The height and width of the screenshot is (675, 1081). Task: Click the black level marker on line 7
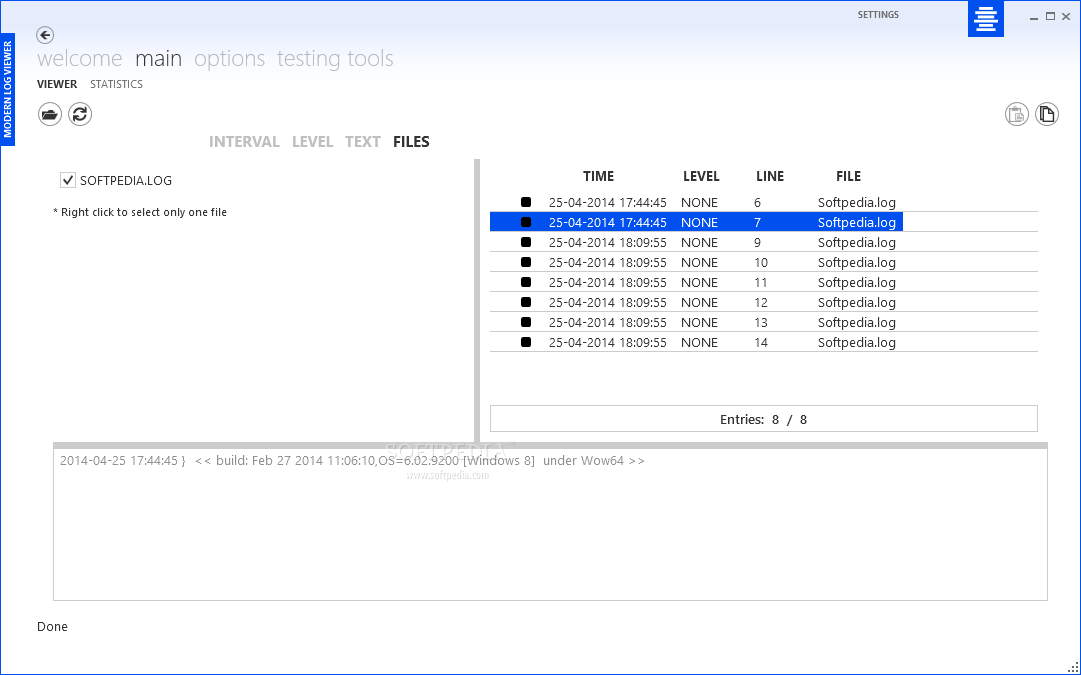(526, 222)
